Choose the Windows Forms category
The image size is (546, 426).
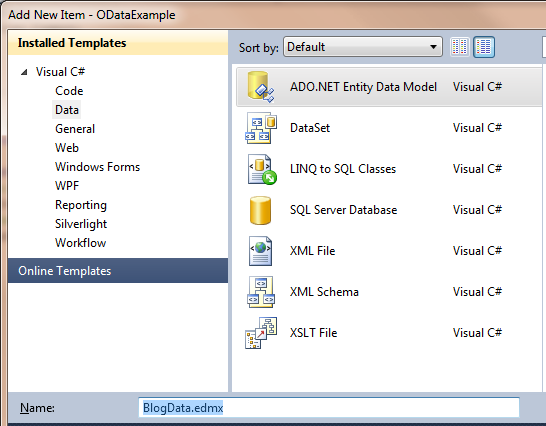pos(98,167)
